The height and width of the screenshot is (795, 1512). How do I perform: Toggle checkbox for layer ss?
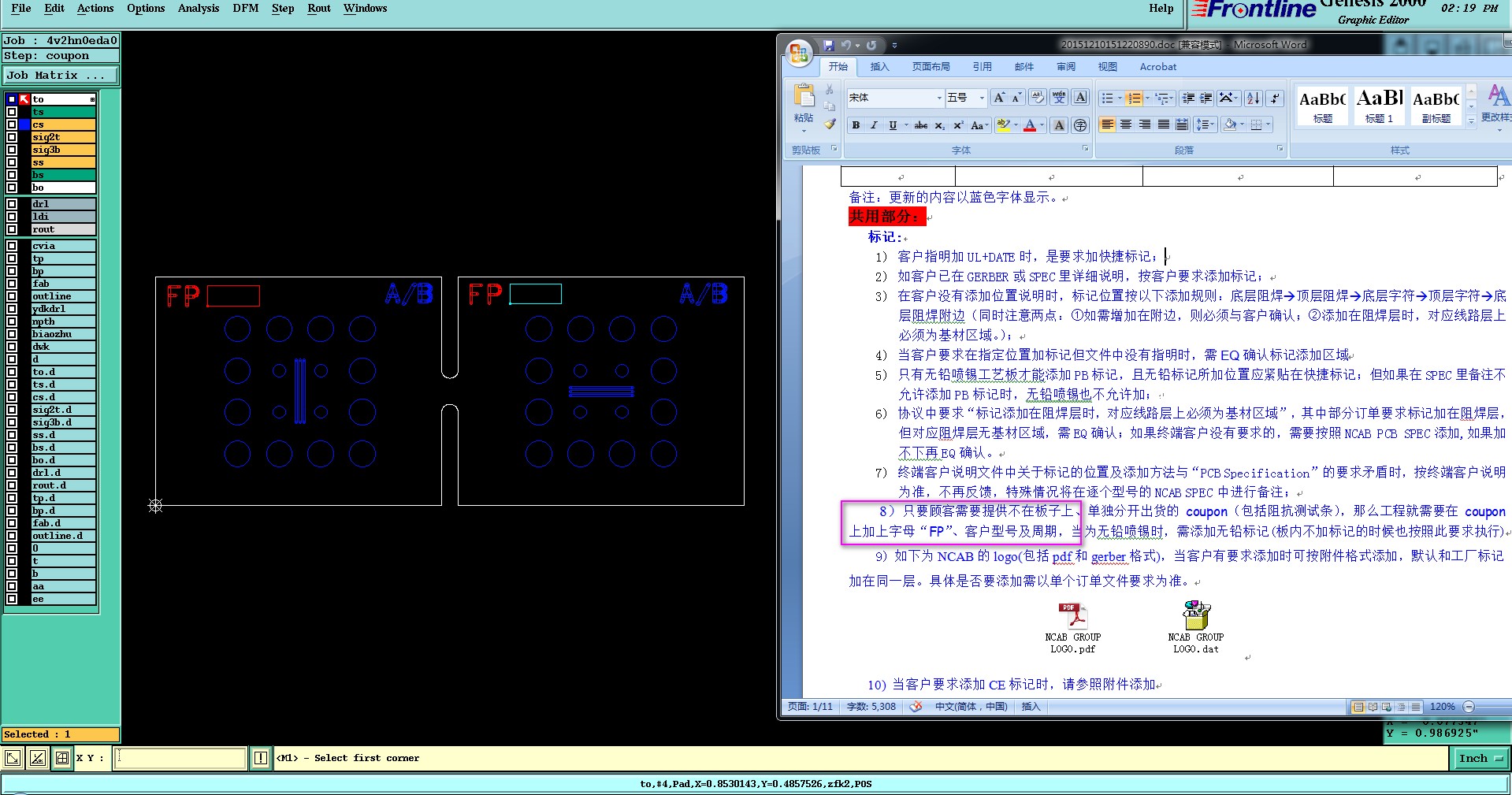pyautogui.click(x=12, y=162)
